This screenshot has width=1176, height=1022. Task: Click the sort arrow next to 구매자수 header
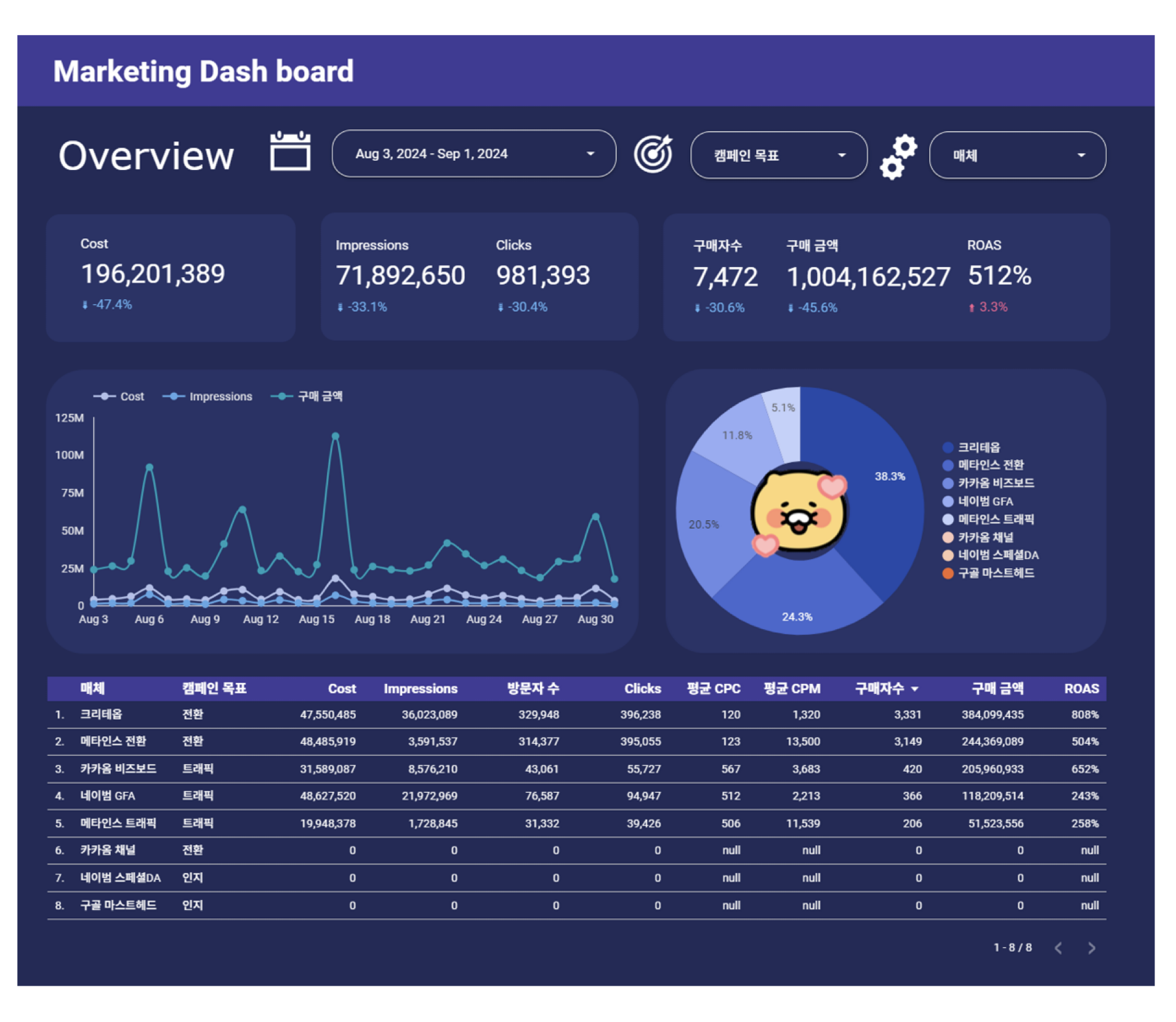(914, 689)
